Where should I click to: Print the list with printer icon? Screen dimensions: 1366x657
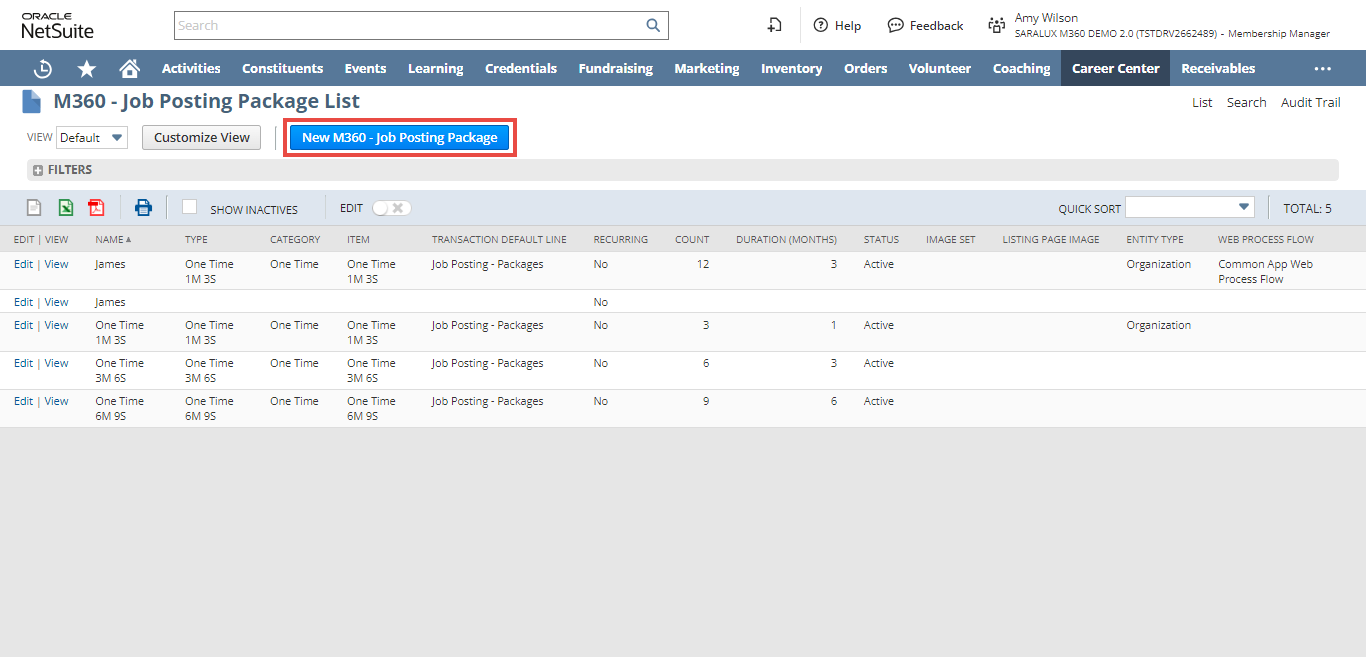tap(143, 208)
